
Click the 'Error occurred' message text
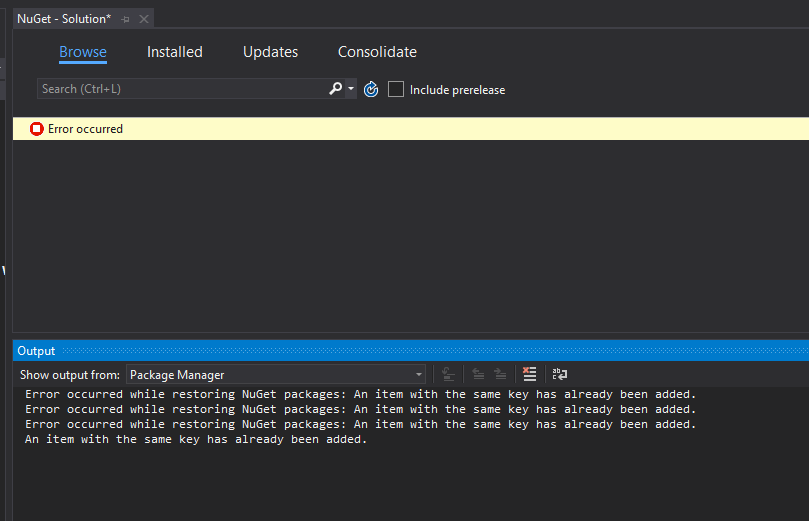tap(85, 129)
